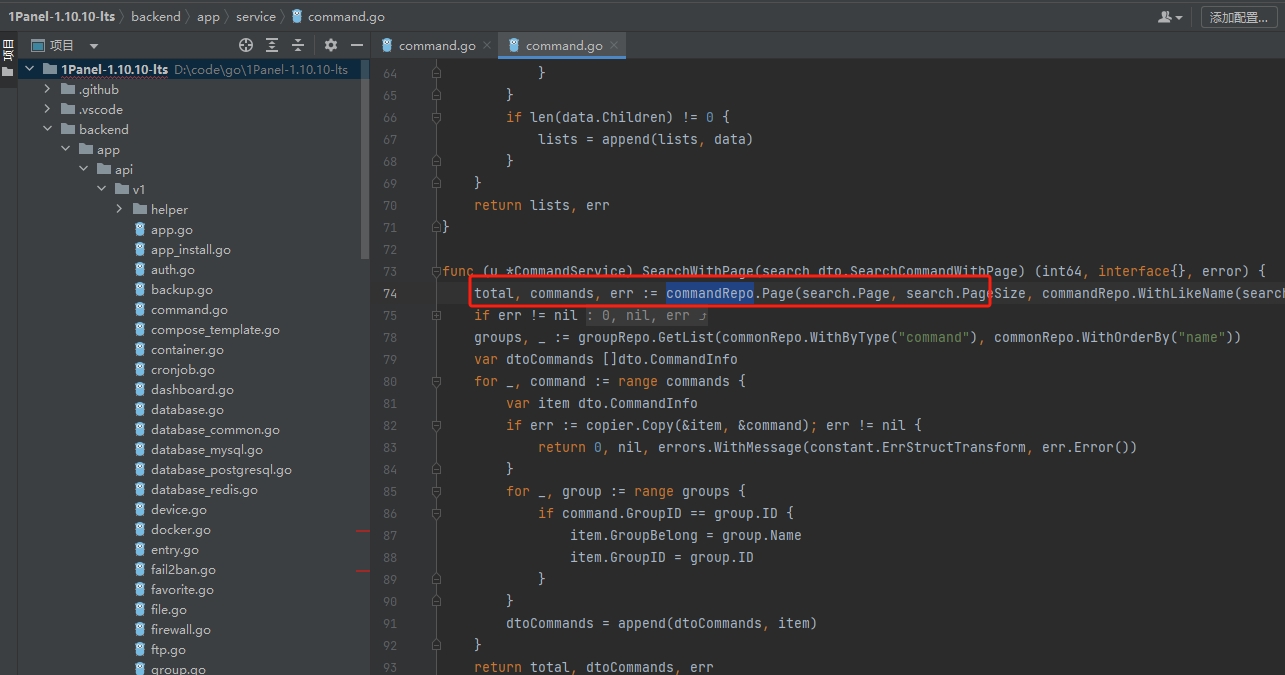This screenshot has height=675, width=1285.
Task: Select container.go file
Action: (187, 349)
